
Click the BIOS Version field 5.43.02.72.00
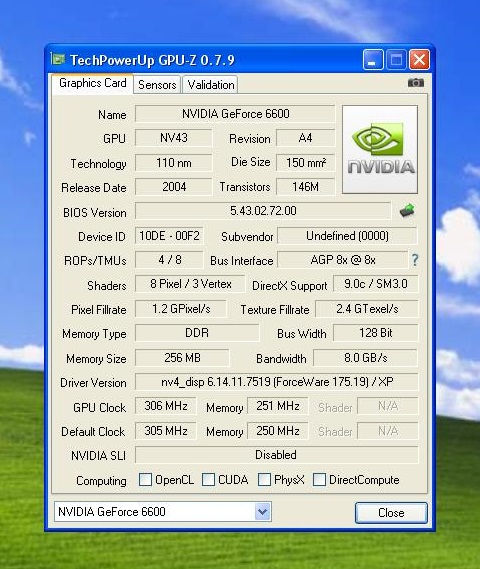pyautogui.click(x=263, y=211)
